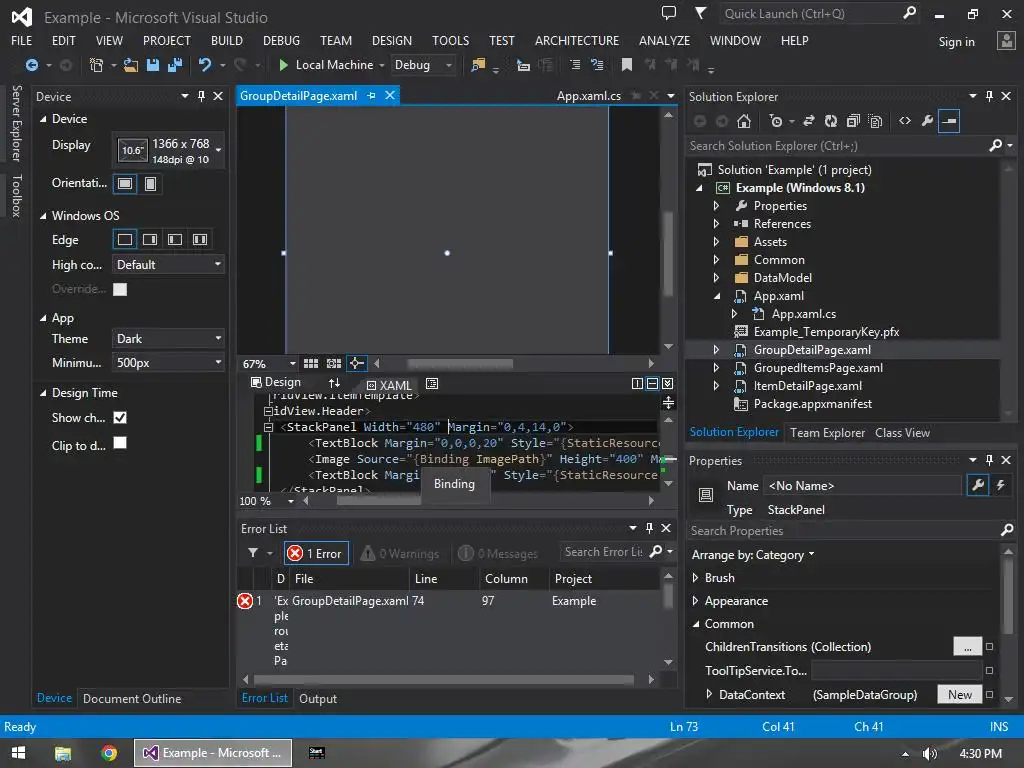
Task: Open the High contrast Default dropdown
Action: 168,264
